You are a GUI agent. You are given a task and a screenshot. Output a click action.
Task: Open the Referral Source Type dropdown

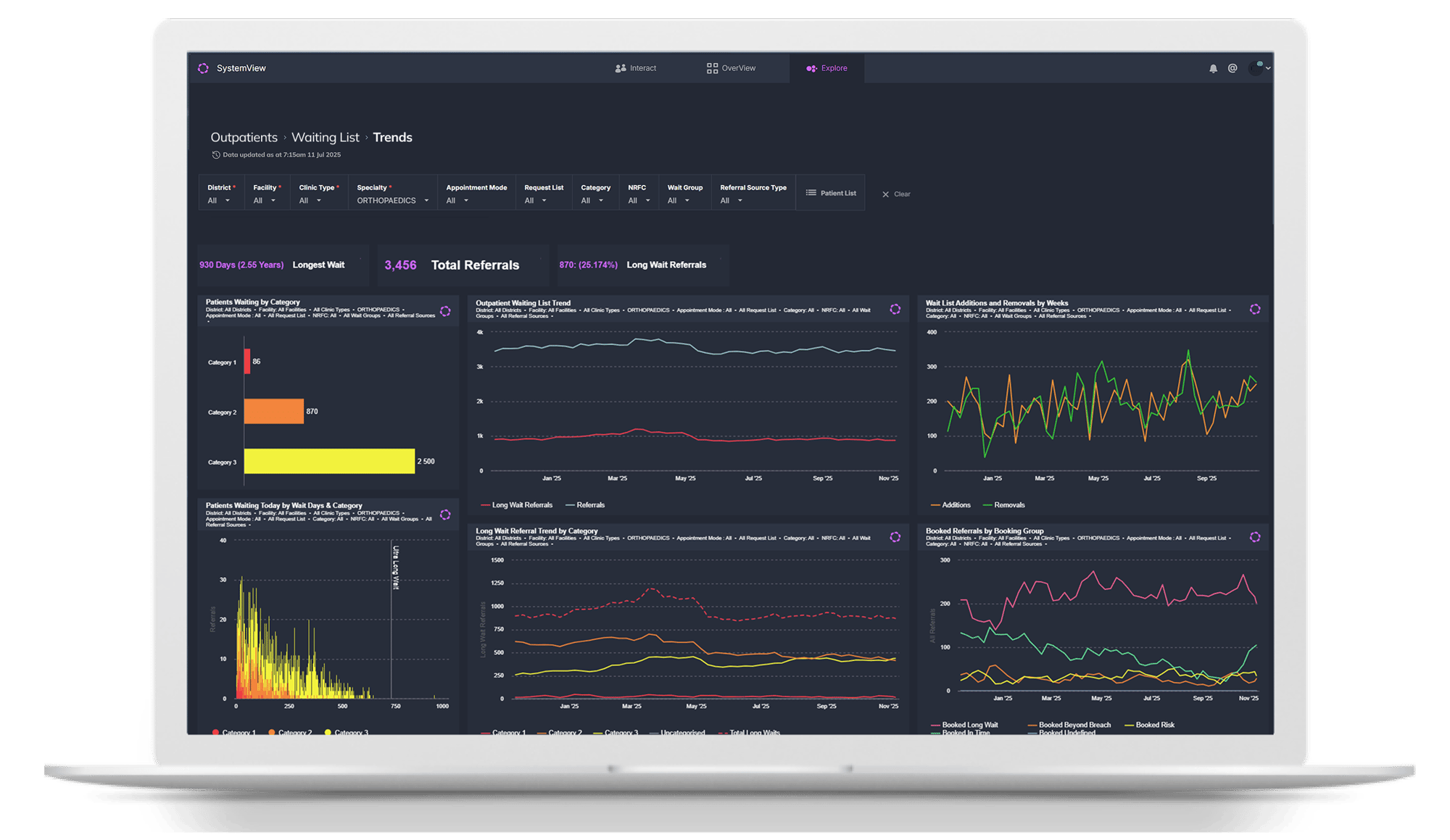[x=731, y=201]
